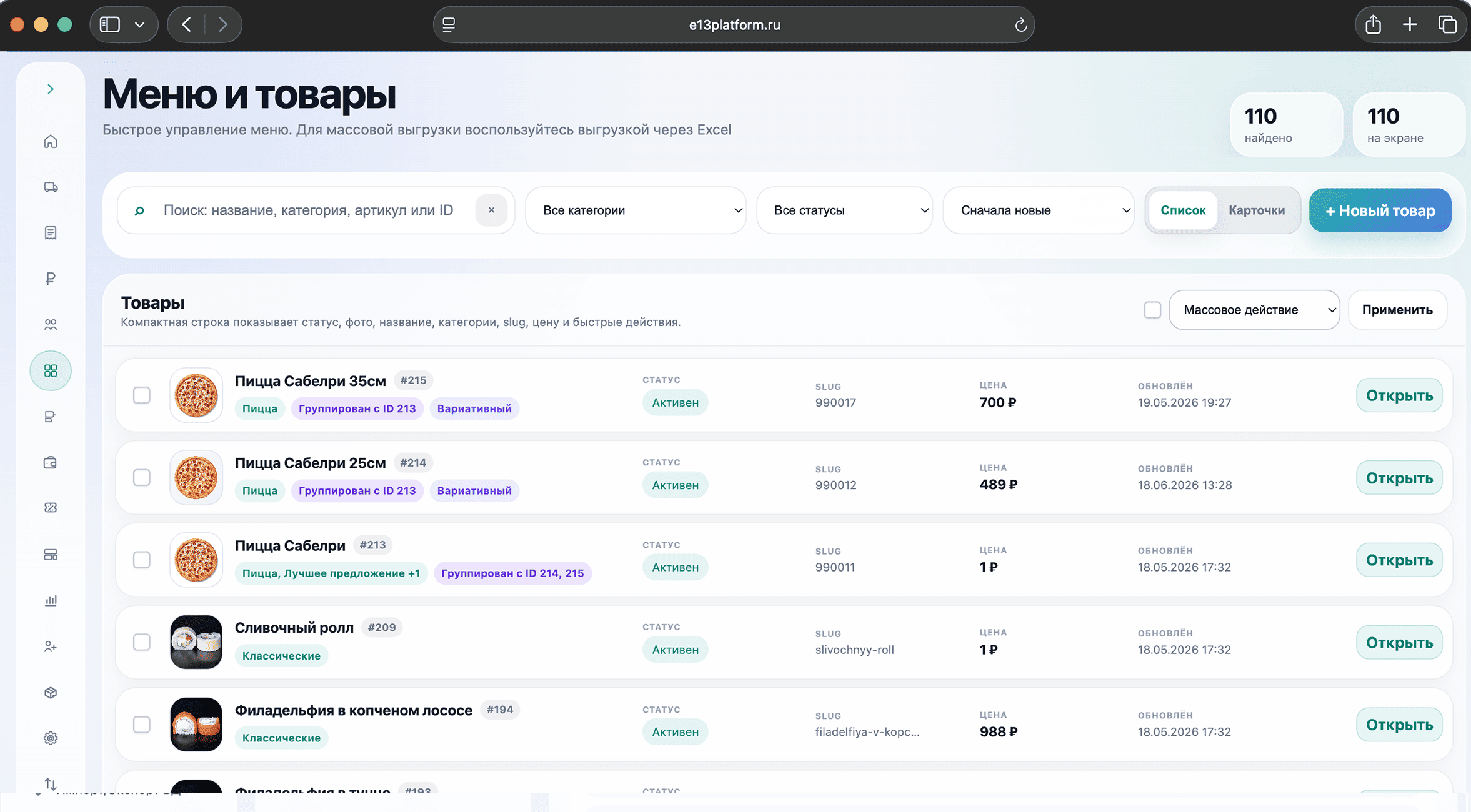Clear the search field with the x button
The image size is (1471, 812).
pos(491,210)
